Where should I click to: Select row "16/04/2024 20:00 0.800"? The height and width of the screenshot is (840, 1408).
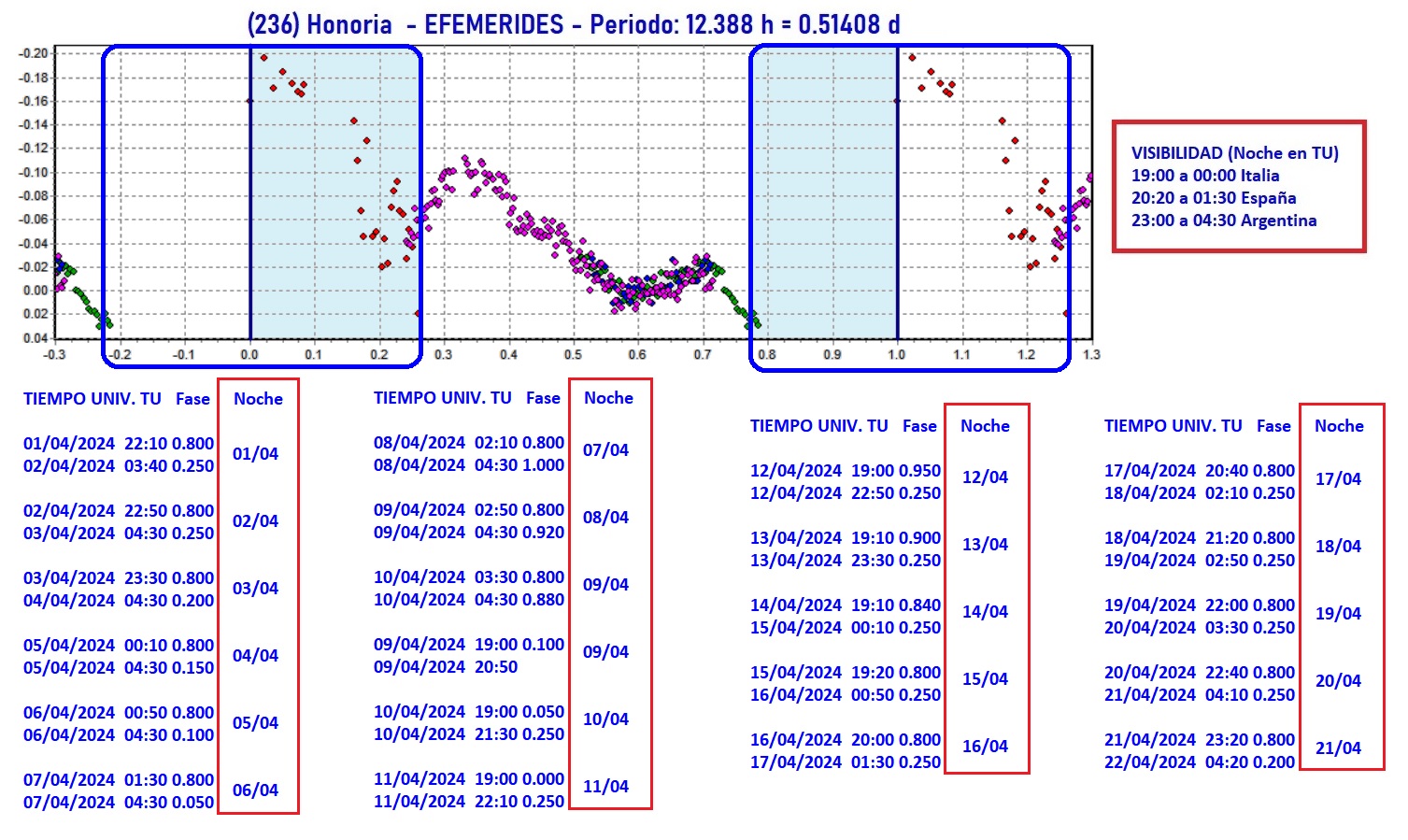pos(846,739)
